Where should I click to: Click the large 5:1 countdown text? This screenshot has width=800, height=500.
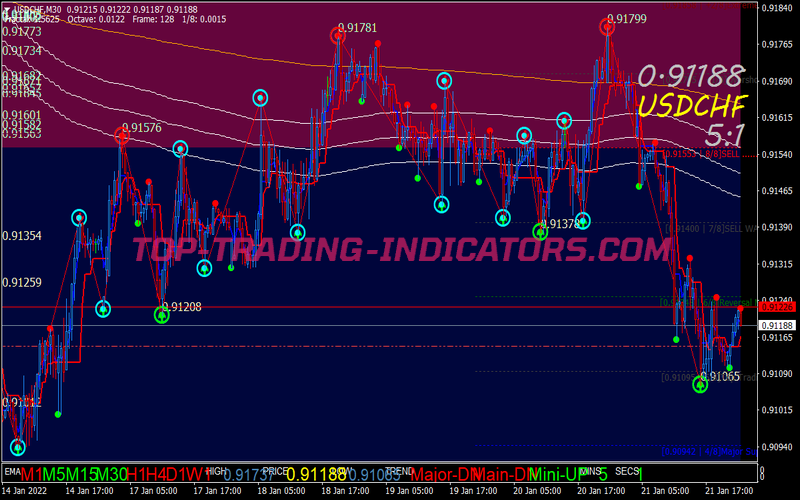click(x=724, y=136)
